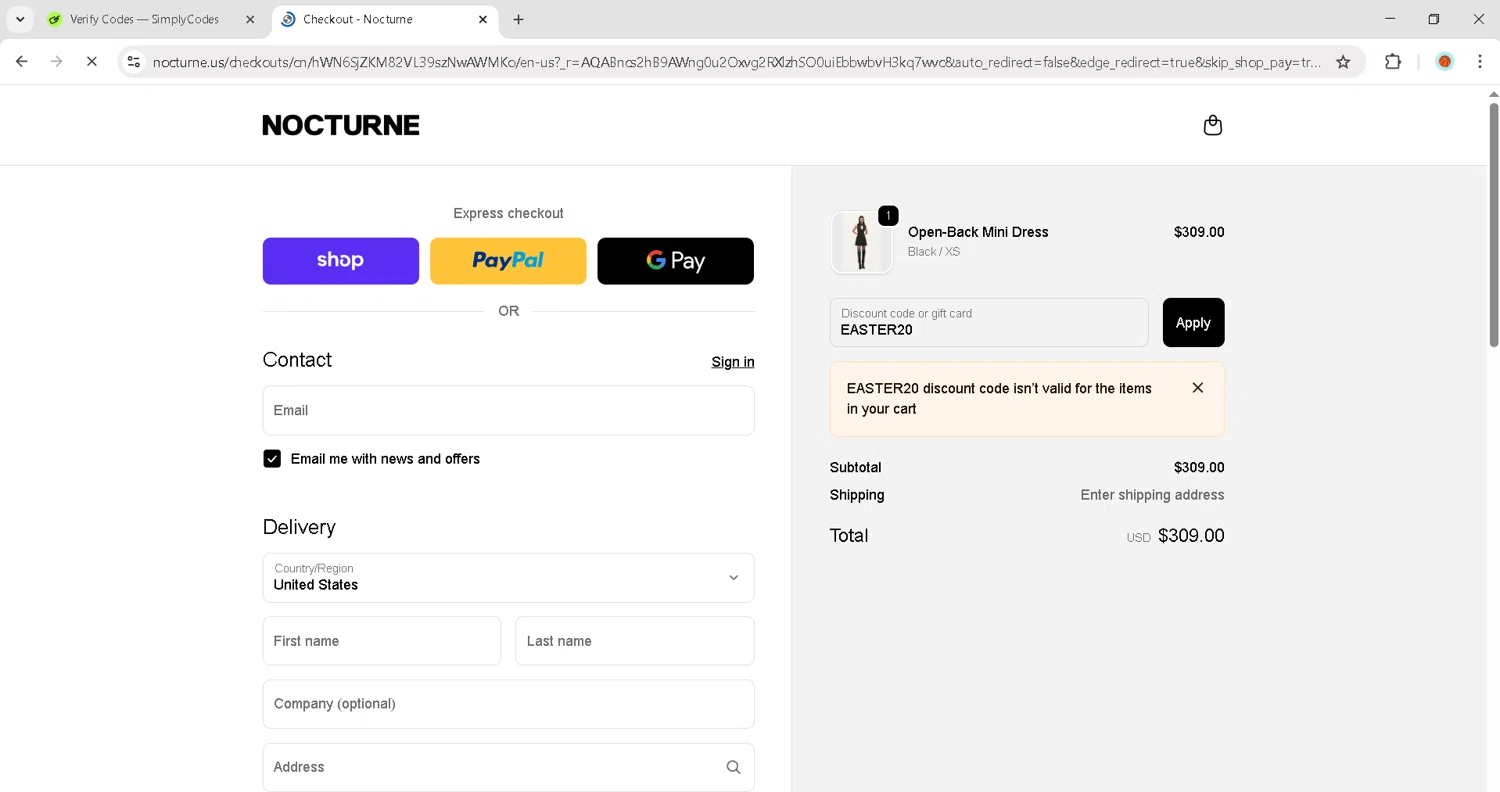Image resolution: width=1500 pixels, height=792 pixels.
Task: Click the page vertical scrollbar
Action: click(x=1494, y=224)
